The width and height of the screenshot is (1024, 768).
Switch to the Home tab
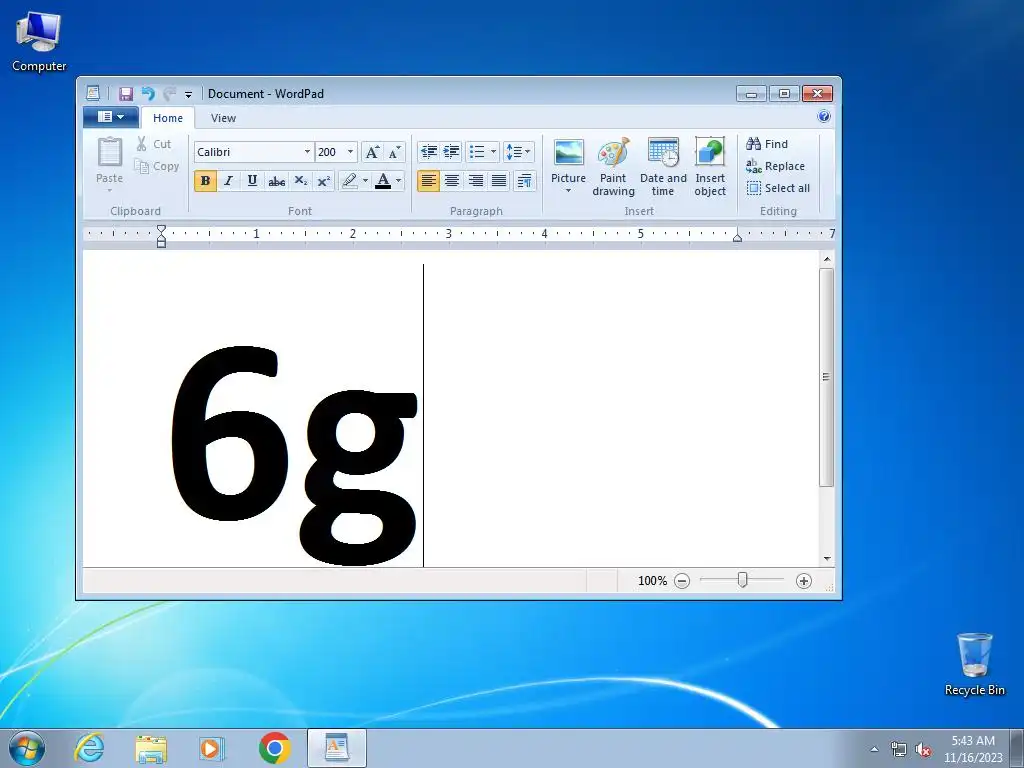pyautogui.click(x=168, y=118)
